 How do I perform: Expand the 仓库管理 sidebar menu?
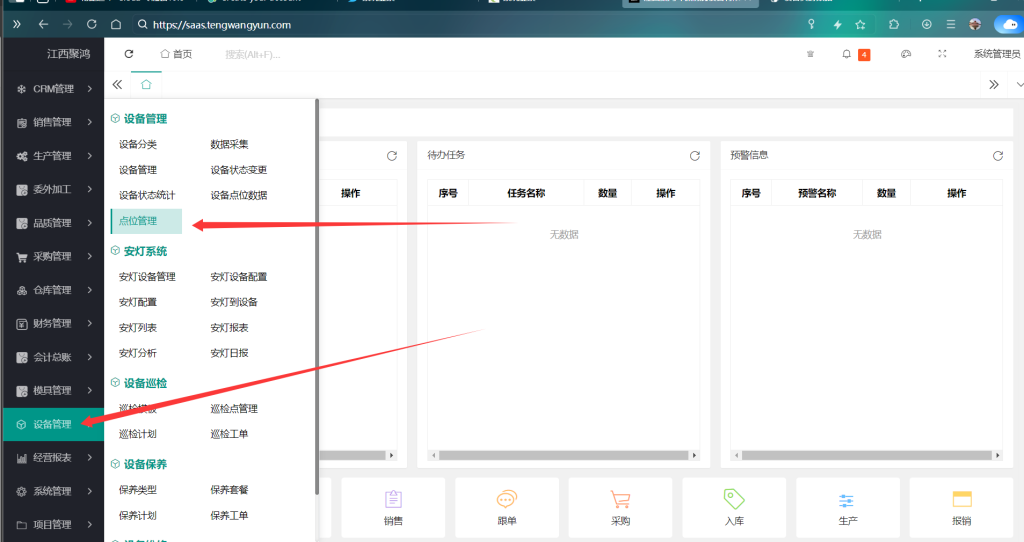tap(52, 290)
